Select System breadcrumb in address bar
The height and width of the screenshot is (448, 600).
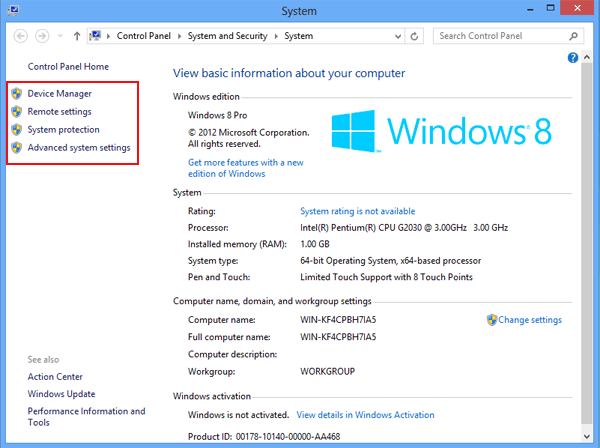[x=298, y=36]
